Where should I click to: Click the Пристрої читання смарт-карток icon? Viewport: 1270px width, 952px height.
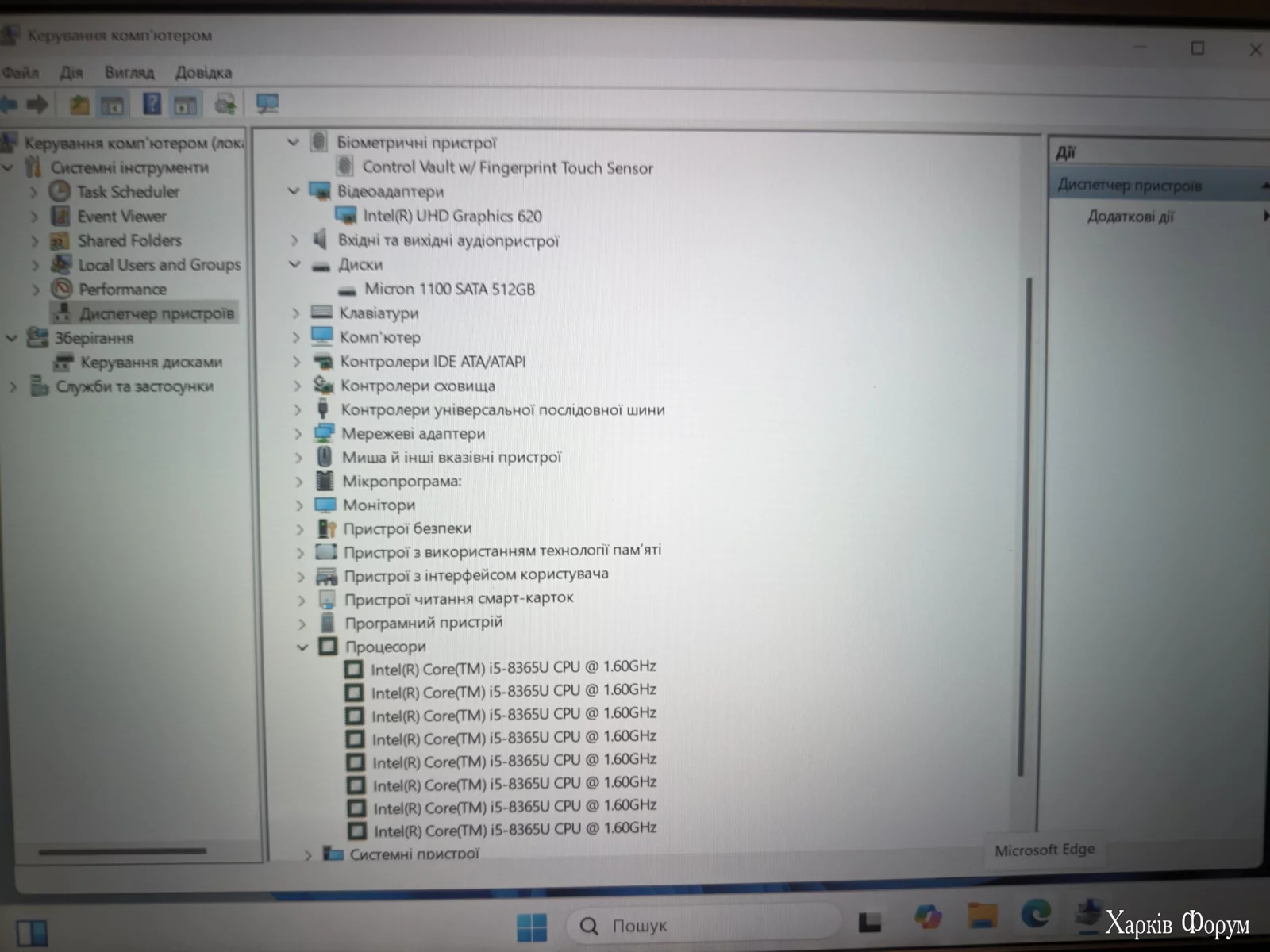pyautogui.click(x=327, y=600)
